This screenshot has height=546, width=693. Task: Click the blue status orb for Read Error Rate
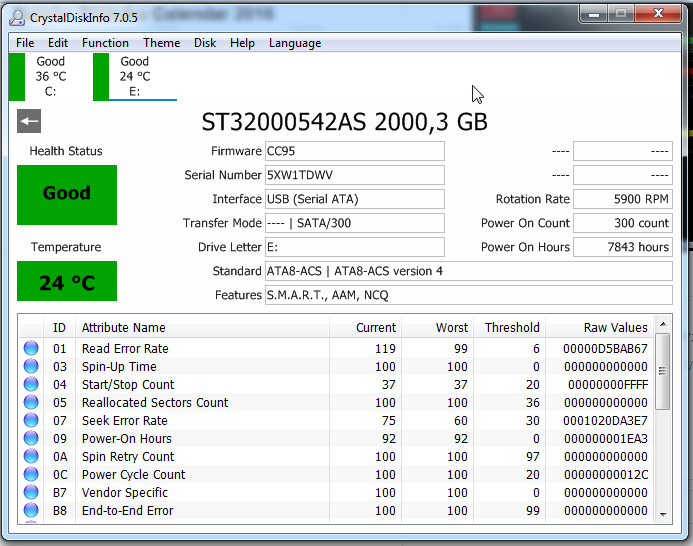click(31, 348)
